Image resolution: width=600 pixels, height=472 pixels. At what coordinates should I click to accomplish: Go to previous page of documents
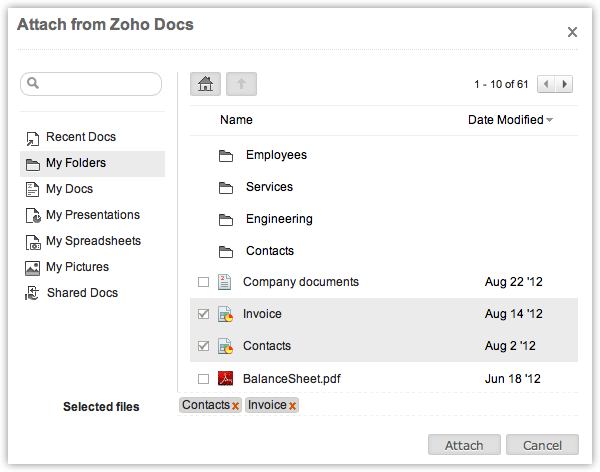pos(546,85)
